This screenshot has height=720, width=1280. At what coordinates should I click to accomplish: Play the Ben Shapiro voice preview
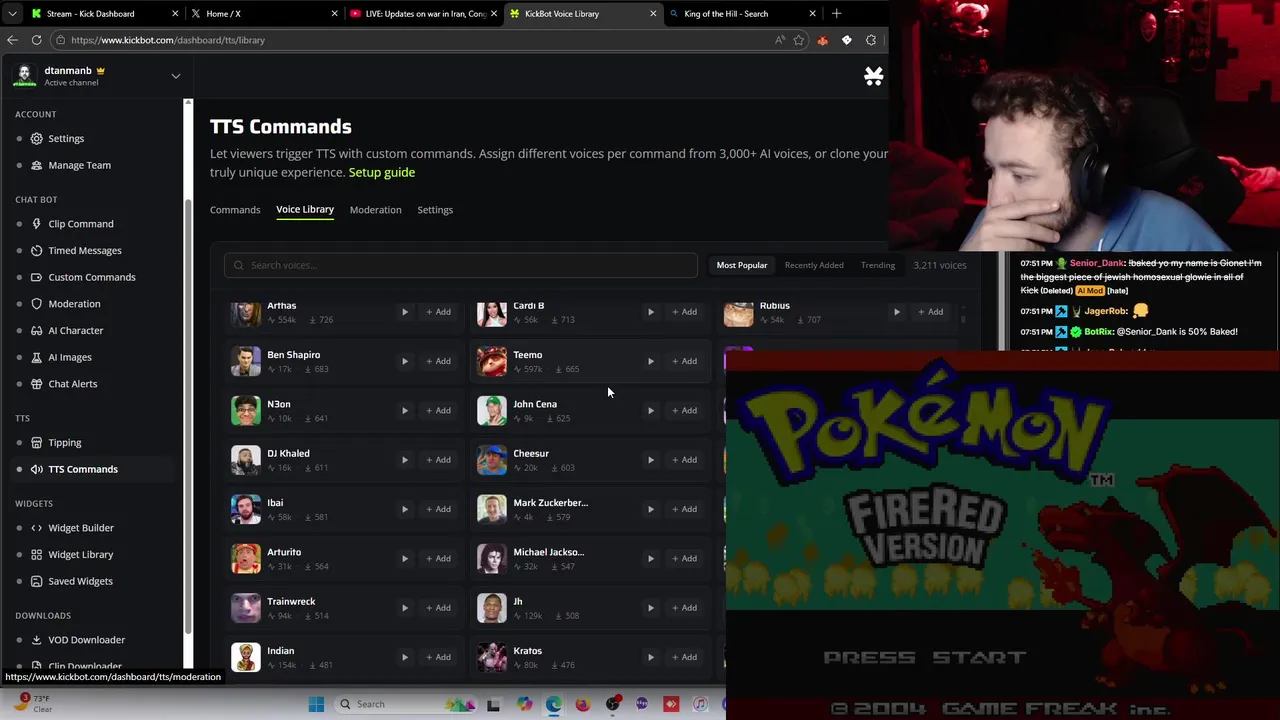404,361
